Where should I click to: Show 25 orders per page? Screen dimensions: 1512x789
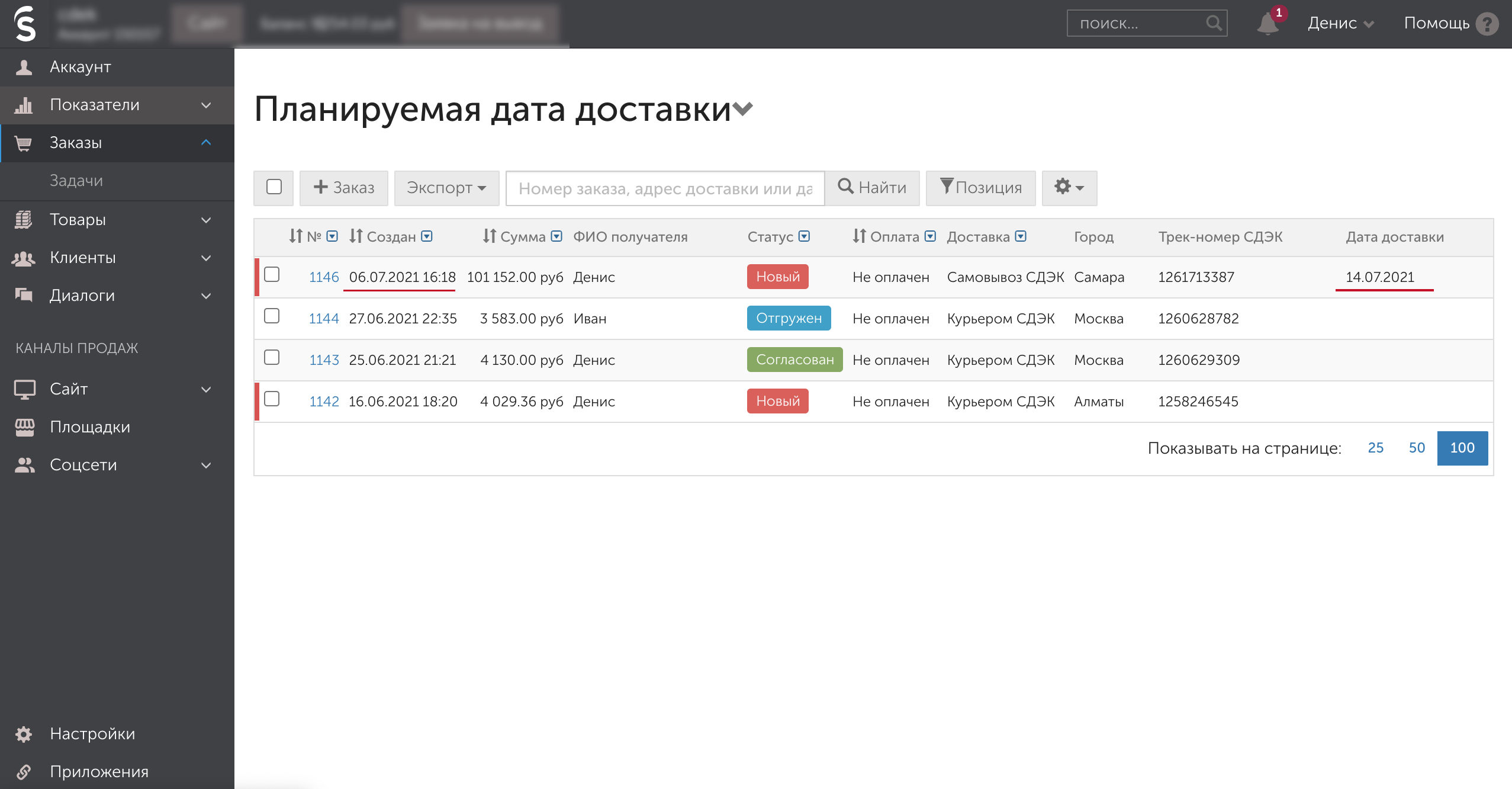click(1376, 448)
